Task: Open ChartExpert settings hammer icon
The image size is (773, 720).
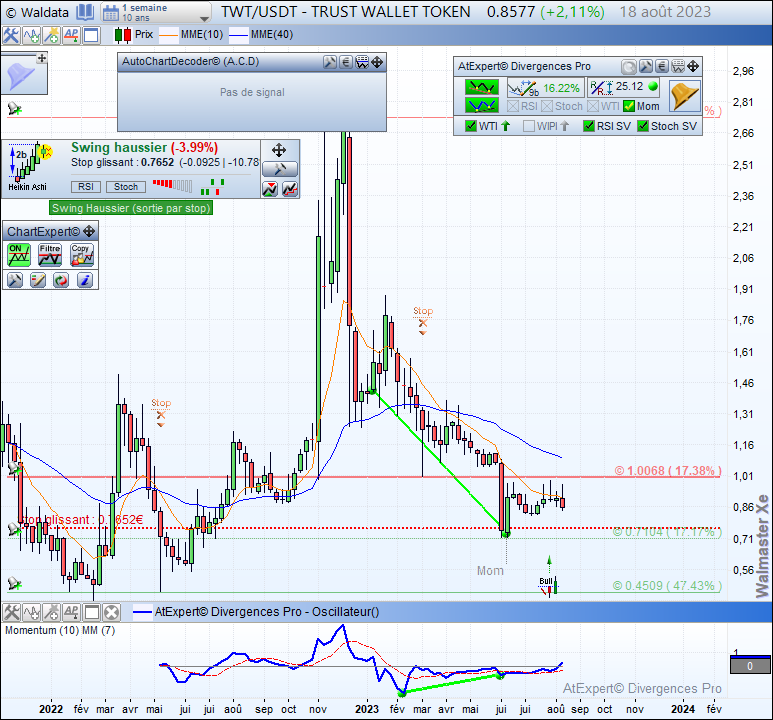Action: pos(15,280)
